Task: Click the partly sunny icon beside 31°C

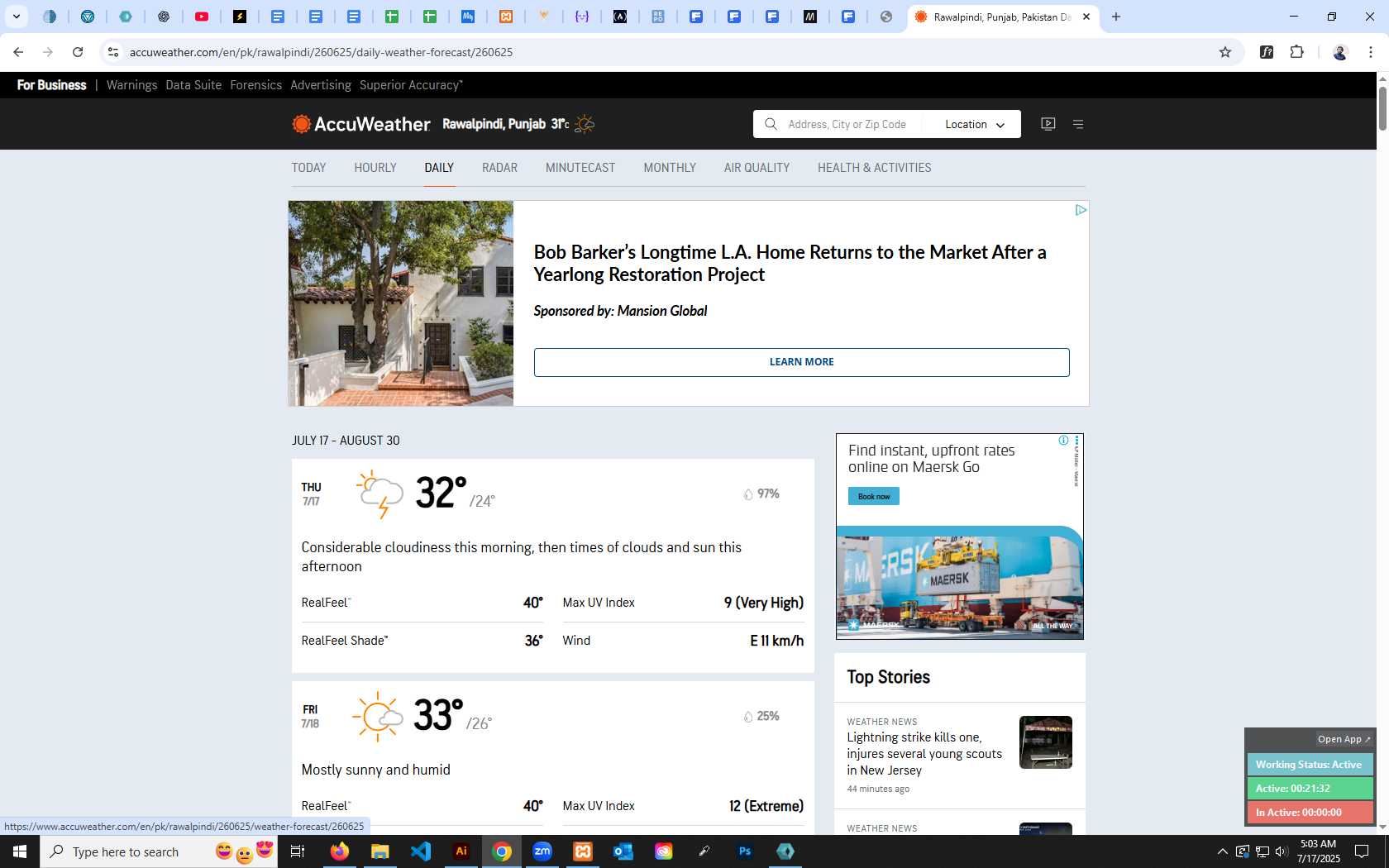Action: click(x=585, y=124)
